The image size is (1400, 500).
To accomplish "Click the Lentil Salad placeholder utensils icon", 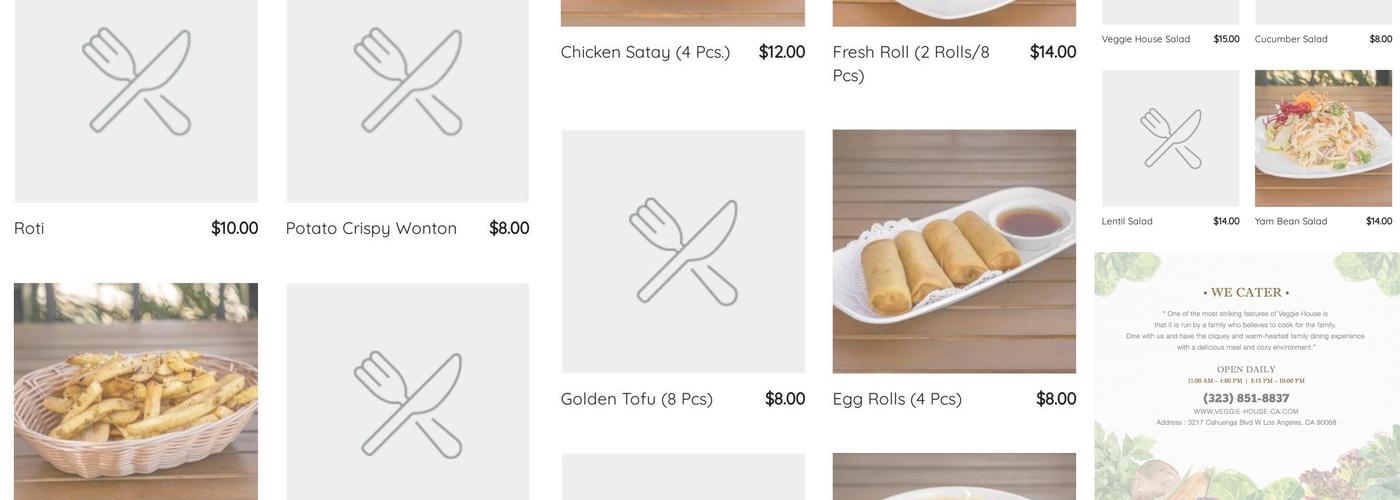I will (1170, 138).
